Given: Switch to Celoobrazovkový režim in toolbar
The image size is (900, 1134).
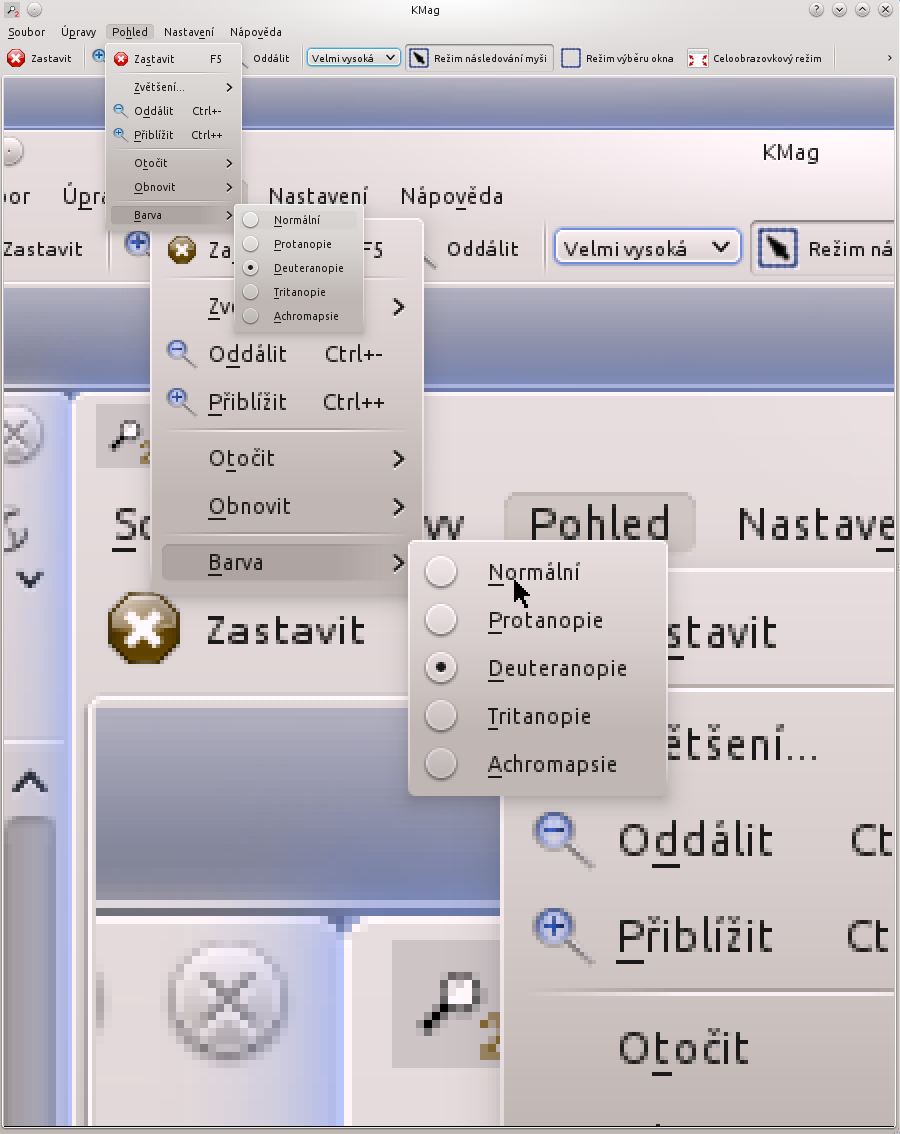Looking at the screenshot, I should coord(755,59).
